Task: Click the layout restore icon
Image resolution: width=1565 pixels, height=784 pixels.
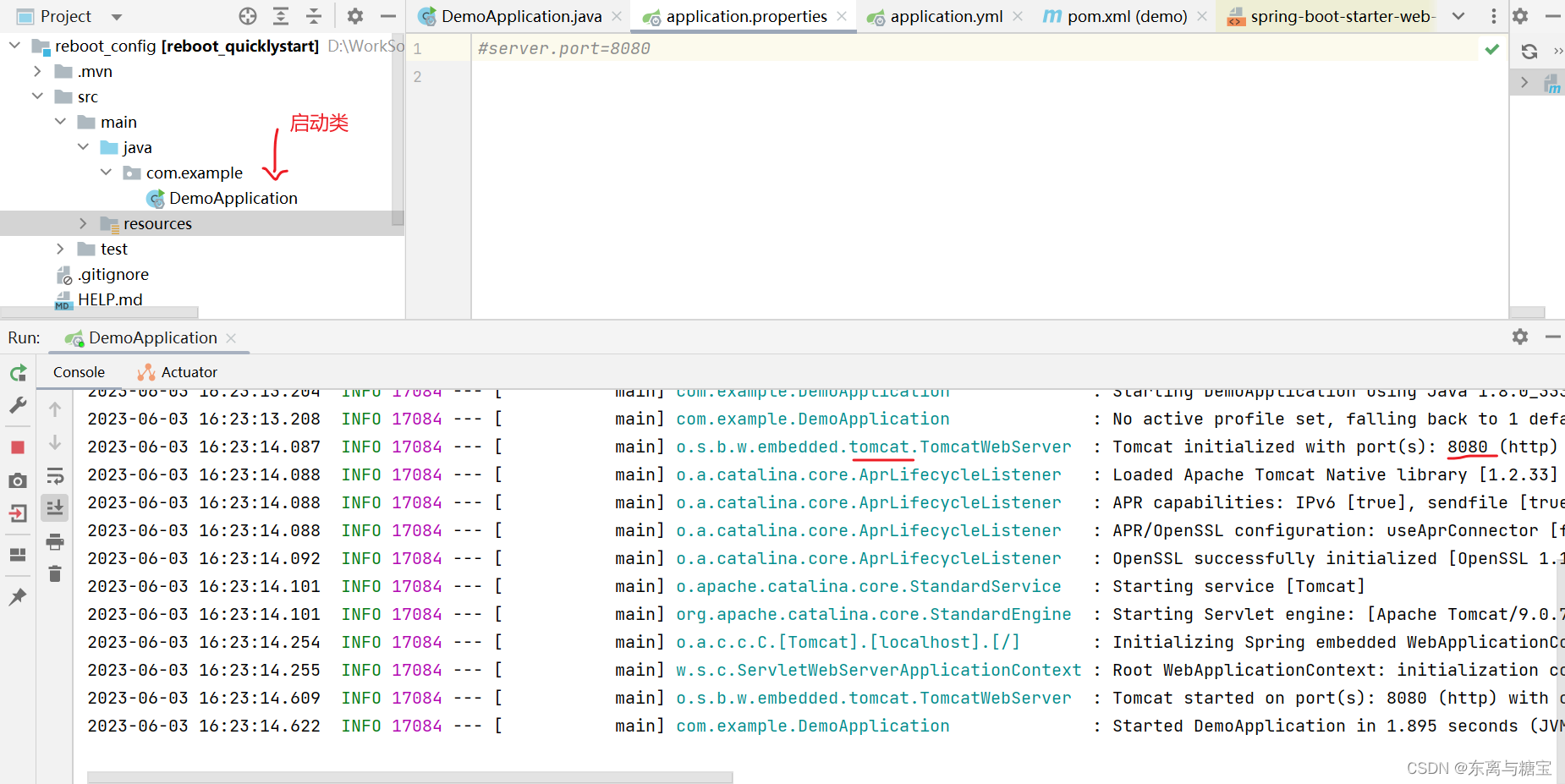Action: coord(18,555)
